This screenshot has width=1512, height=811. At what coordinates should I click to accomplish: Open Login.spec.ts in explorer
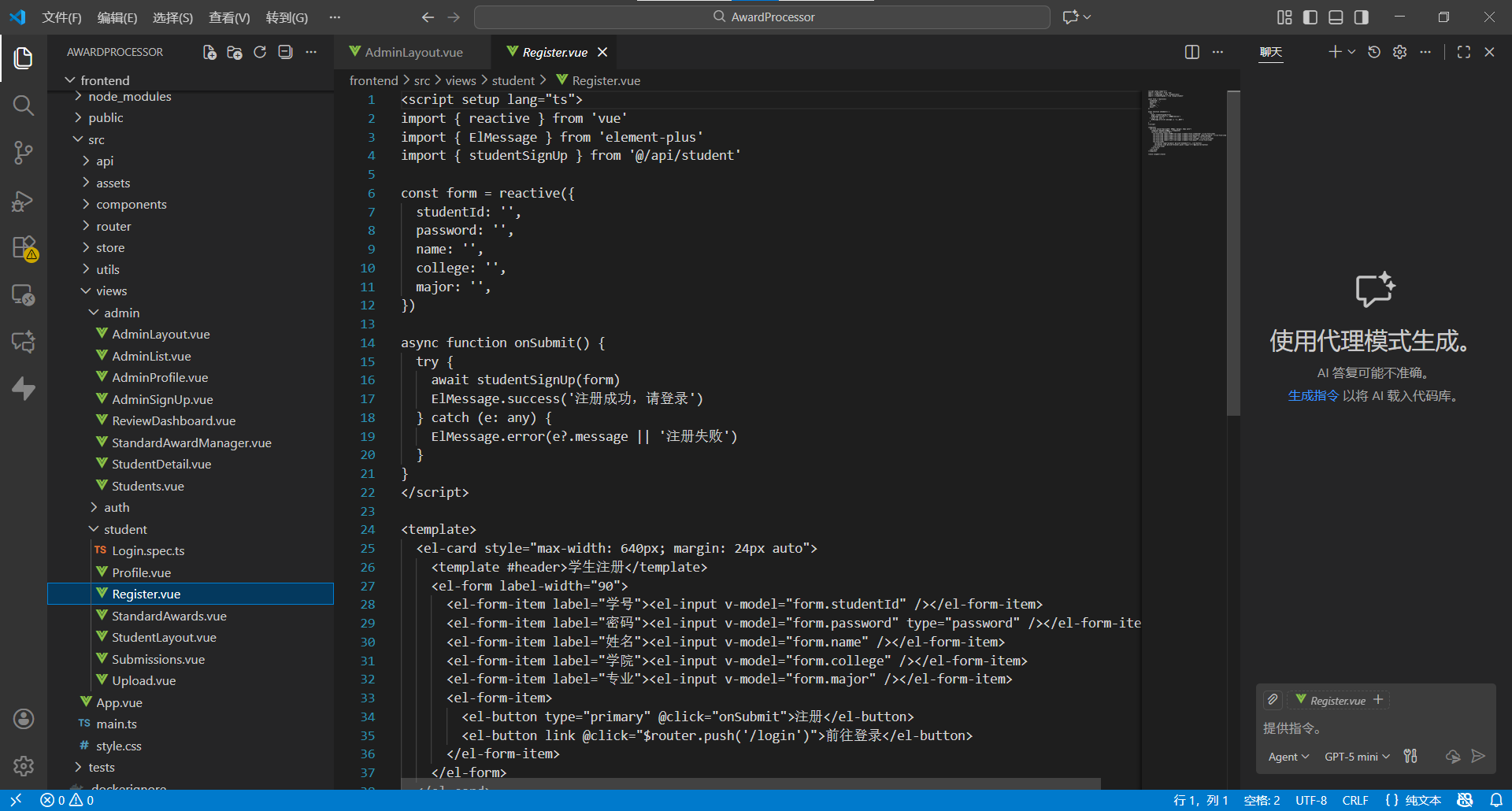coord(148,550)
